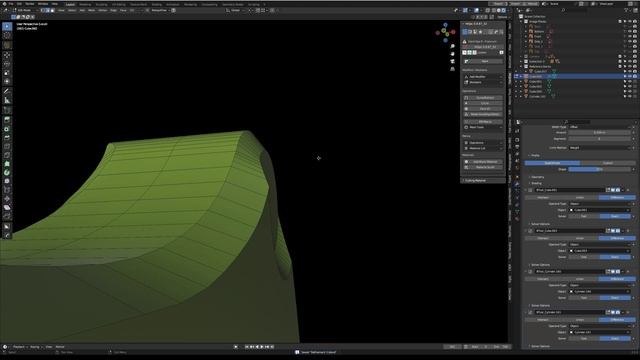Click the pan hand viewport icon

[452, 54]
